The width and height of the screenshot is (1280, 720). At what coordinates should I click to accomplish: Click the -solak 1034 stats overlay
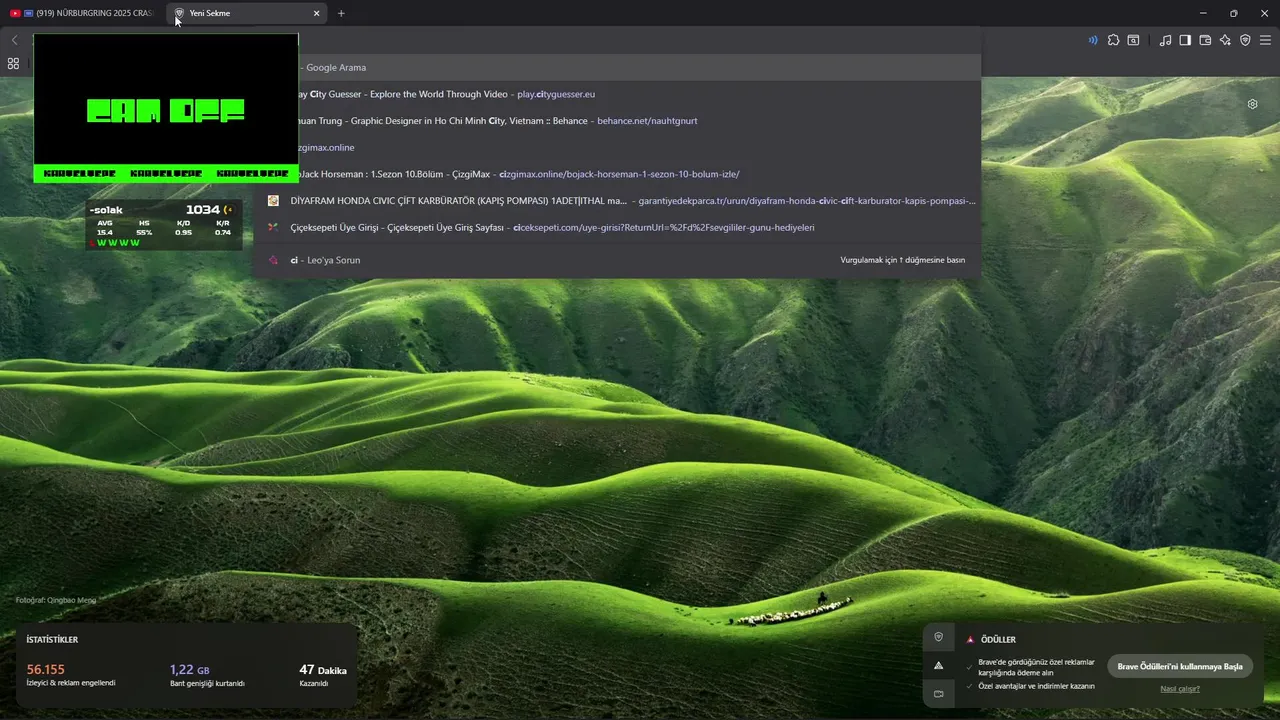click(x=164, y=225)
